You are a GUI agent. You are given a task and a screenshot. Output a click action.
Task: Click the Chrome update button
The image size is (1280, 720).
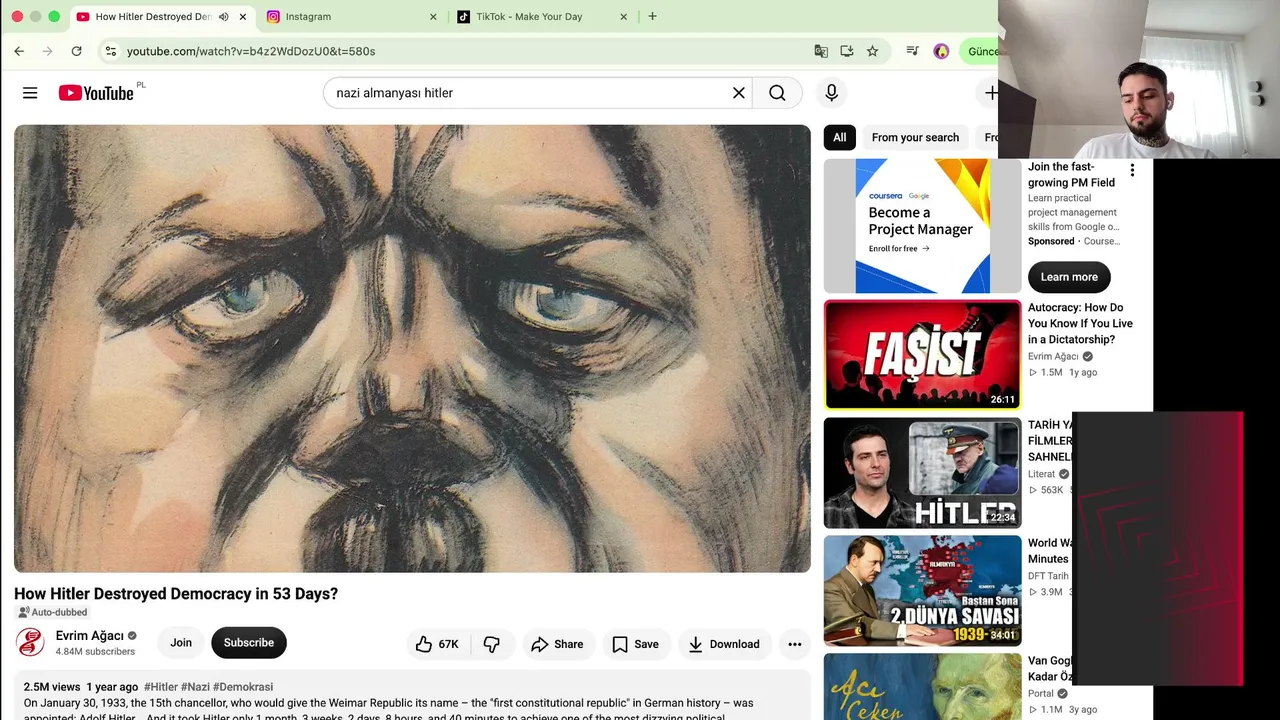pos(981,51)
